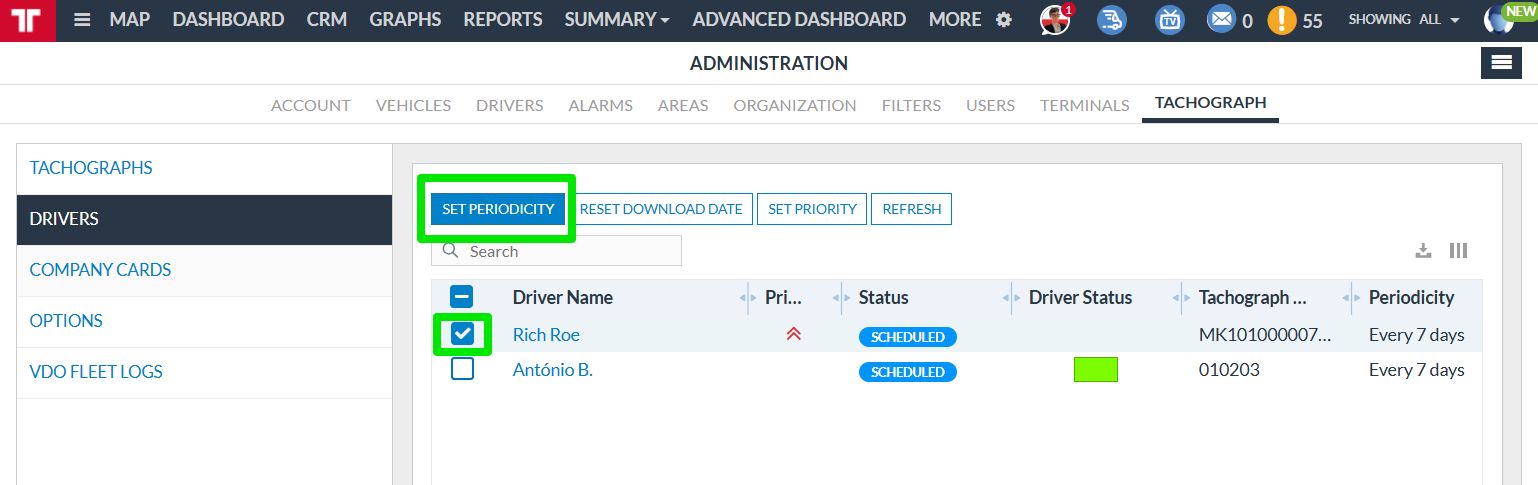Toggle the select-all header checkbox
The image size is (1538, 485).
tap(461, 296)
